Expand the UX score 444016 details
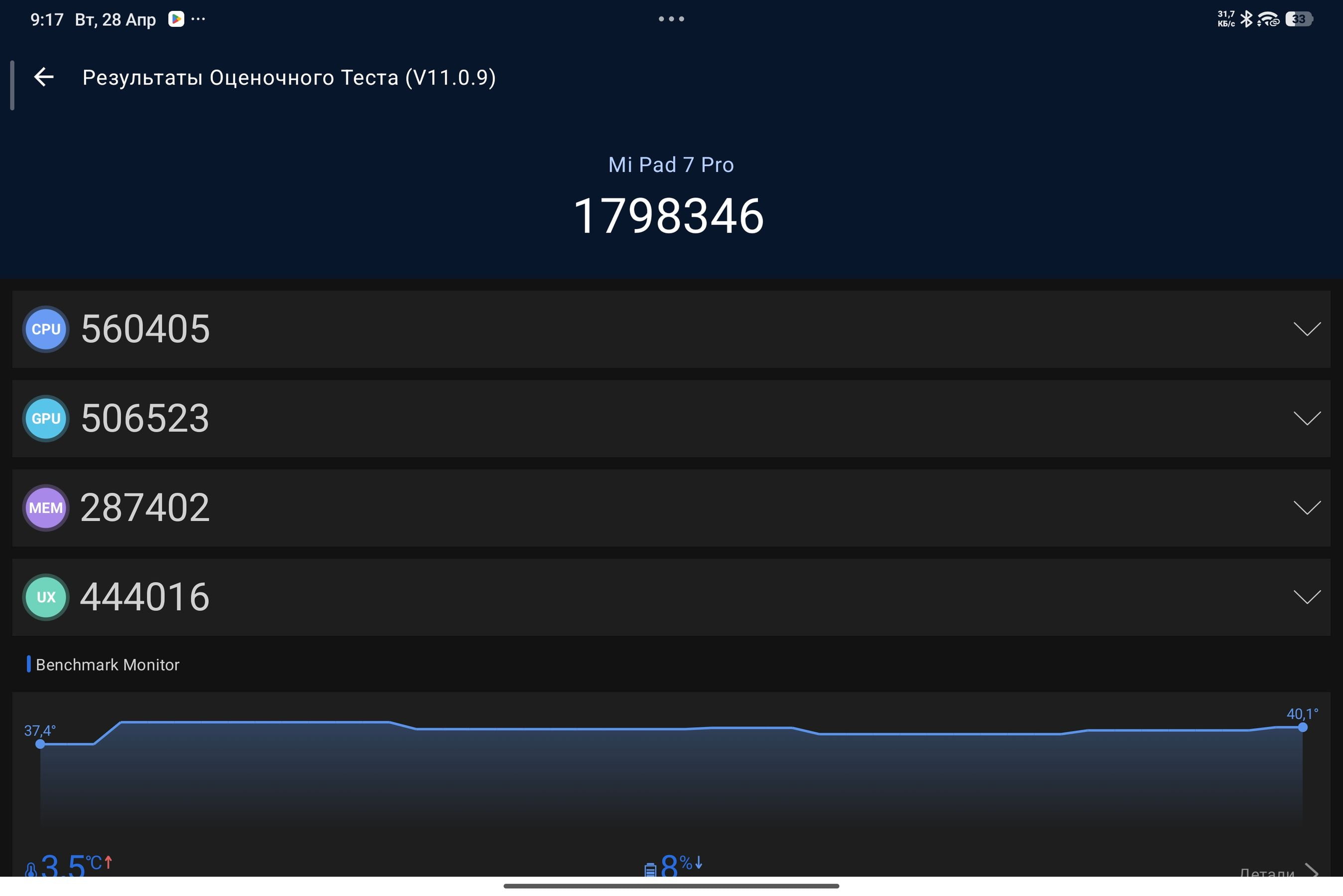 point(1307,597)
